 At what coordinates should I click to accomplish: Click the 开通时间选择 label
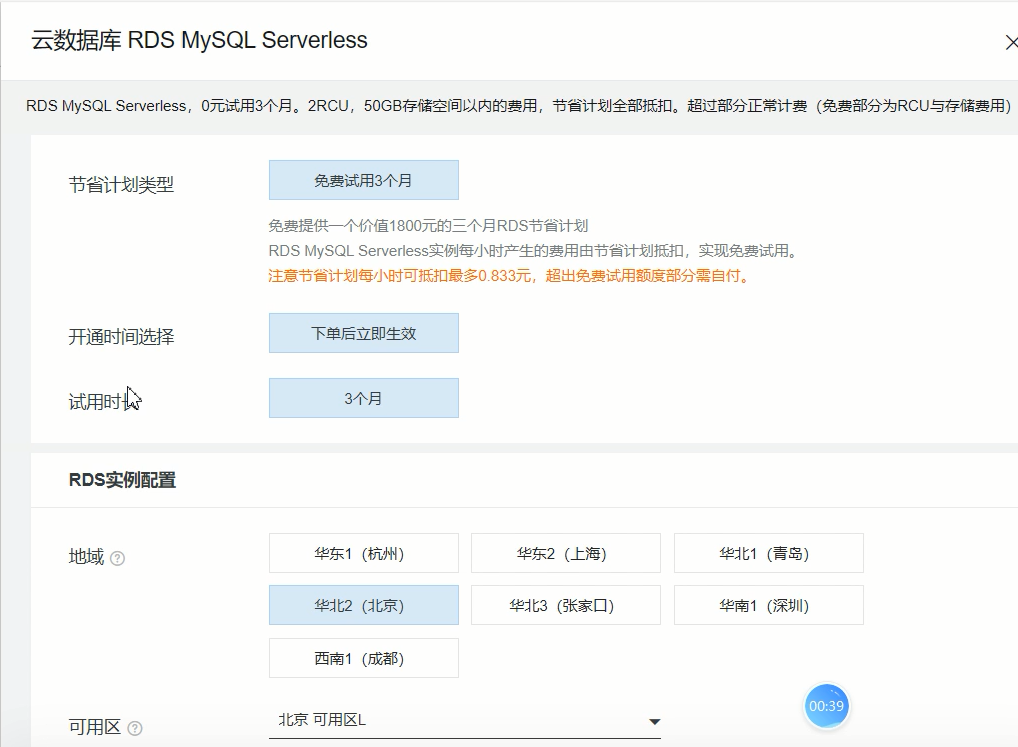coord(121,337)
